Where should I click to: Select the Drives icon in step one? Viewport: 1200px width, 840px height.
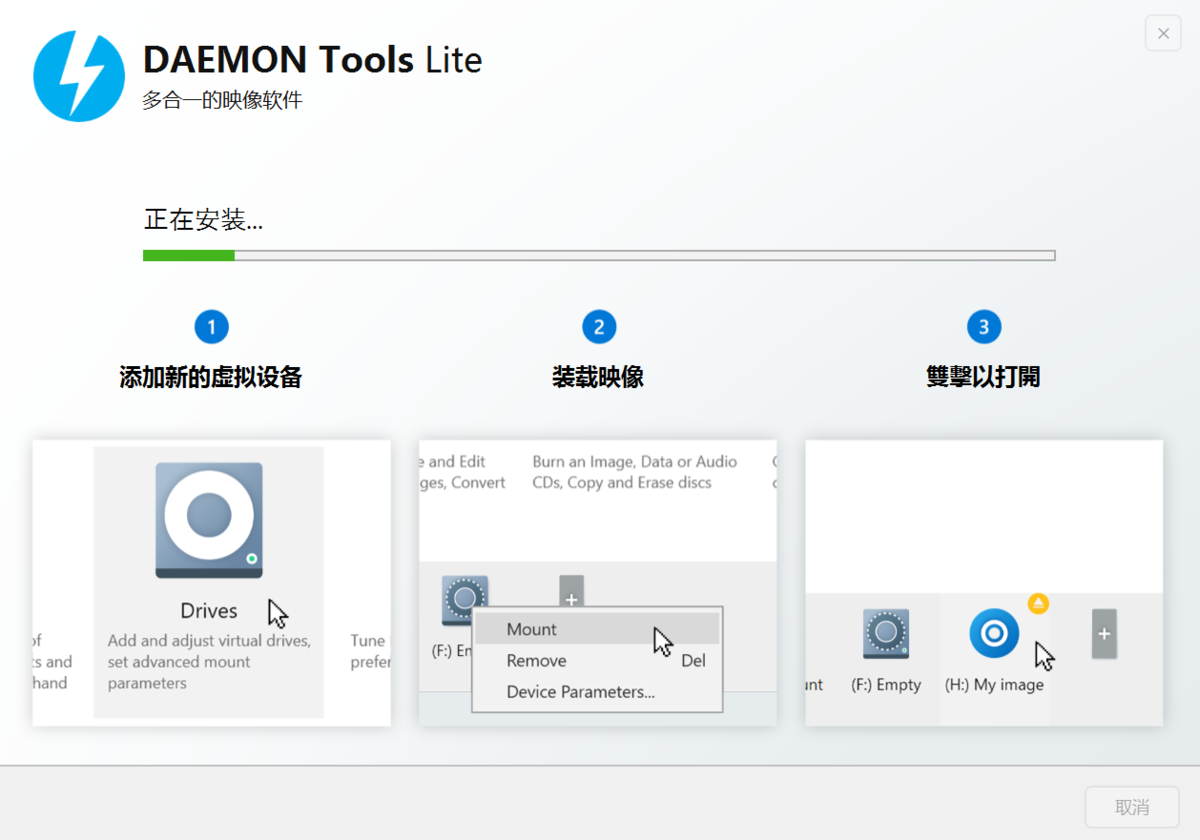209,518
